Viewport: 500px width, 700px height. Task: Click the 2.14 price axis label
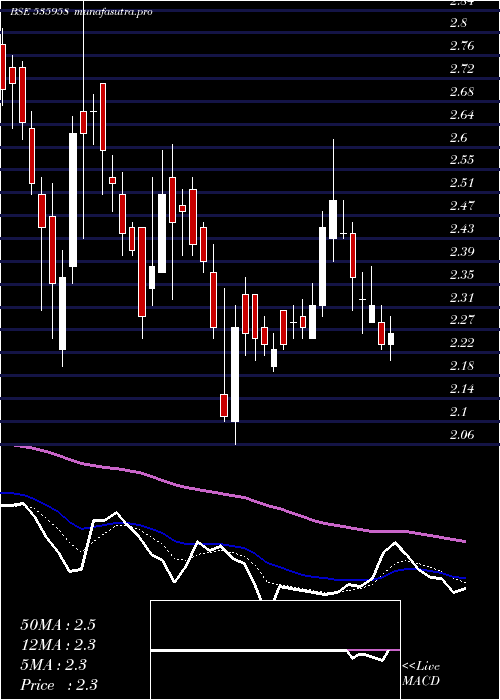(461, 389)
